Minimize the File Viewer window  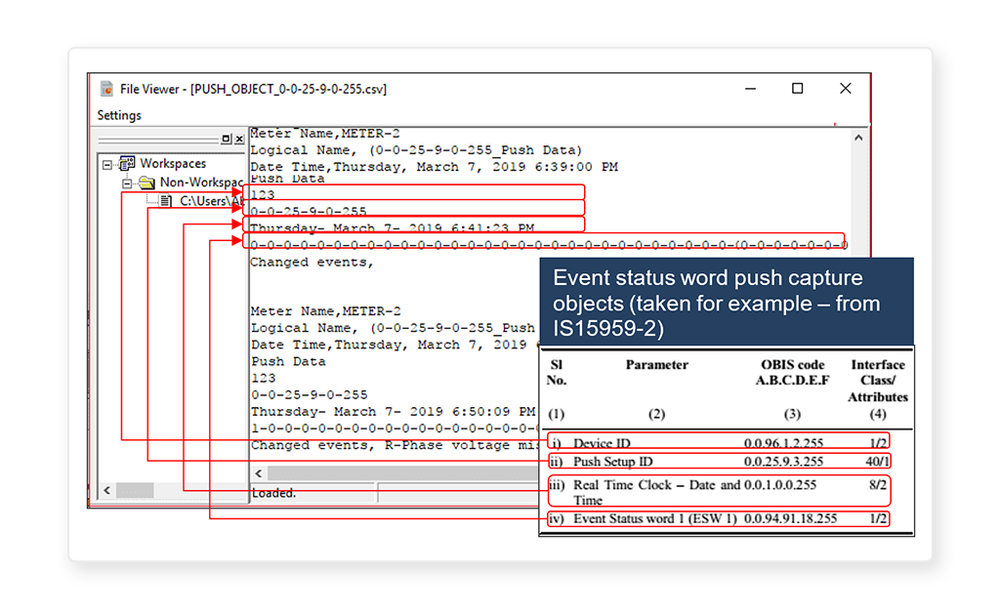click(749, 88)
